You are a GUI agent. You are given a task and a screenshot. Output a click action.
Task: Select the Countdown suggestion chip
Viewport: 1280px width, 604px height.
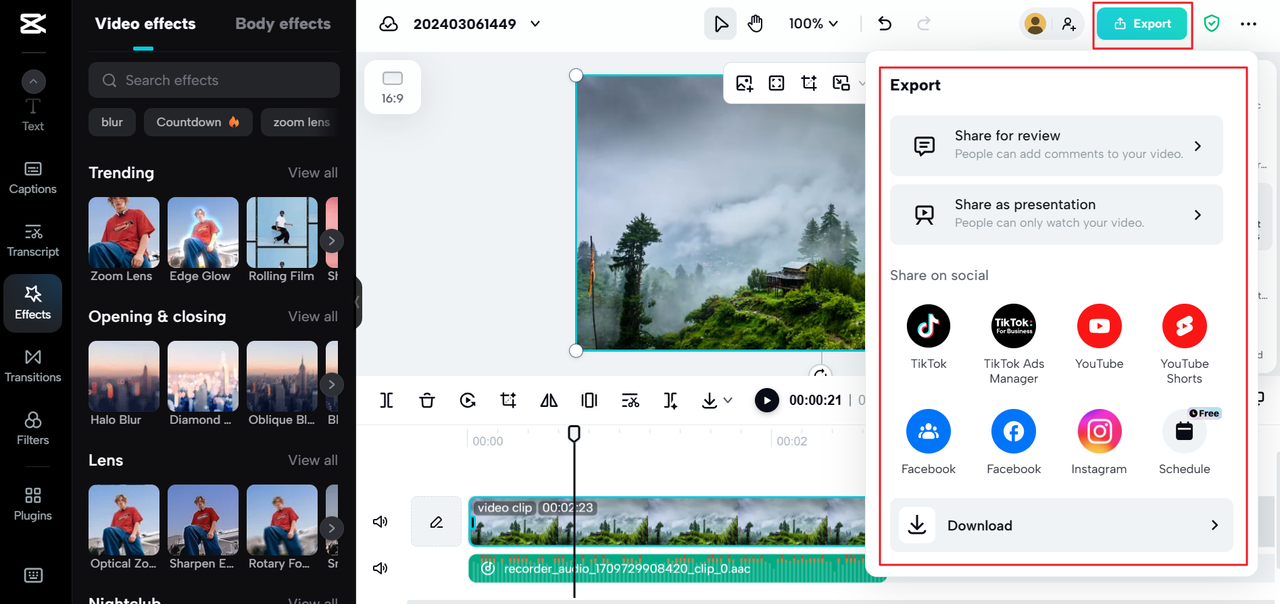click(198, 122)
